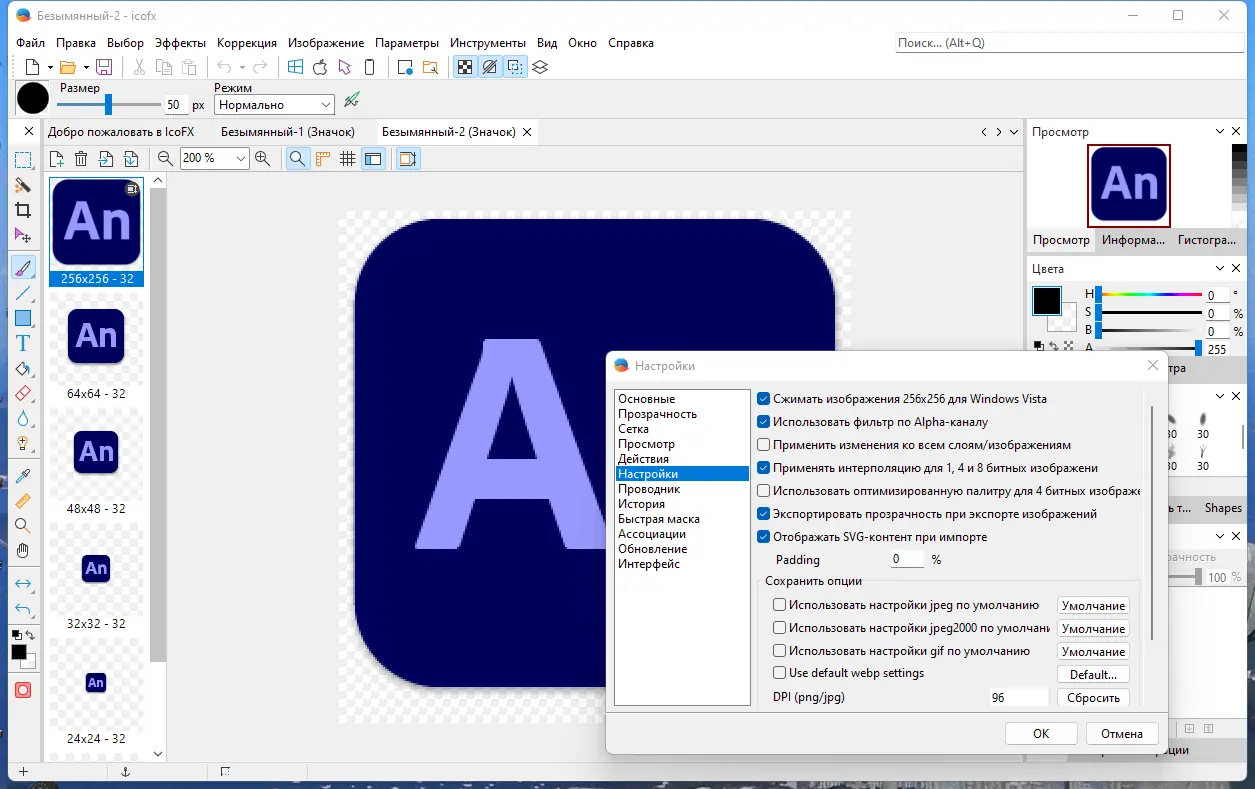Click the Windows icon creation button
This screenshot has height=789, width=1255.
(295, 67)
